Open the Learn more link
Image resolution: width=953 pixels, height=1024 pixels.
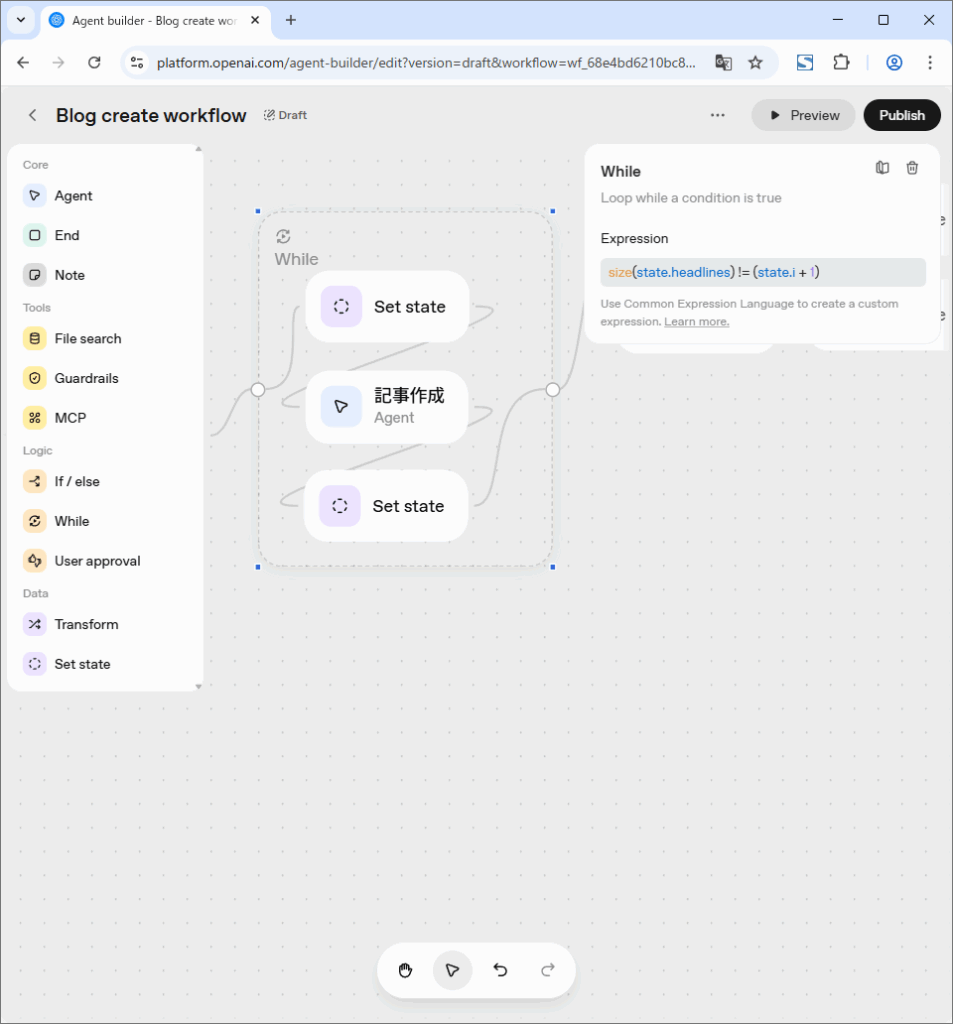point(696,322)
